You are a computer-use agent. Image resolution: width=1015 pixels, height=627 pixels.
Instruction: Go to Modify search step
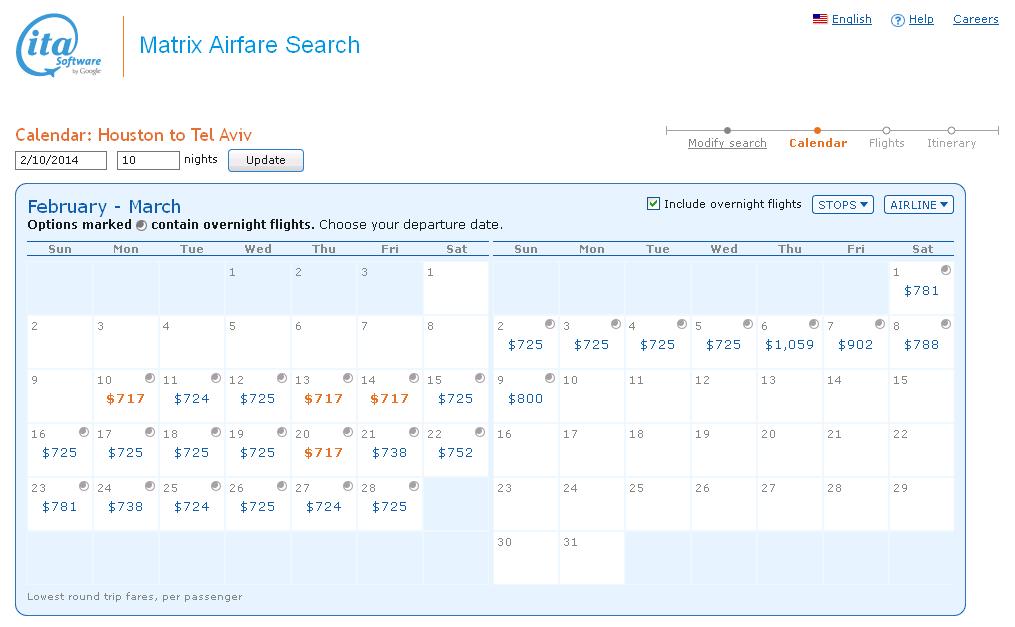click(x=727, y=143)
